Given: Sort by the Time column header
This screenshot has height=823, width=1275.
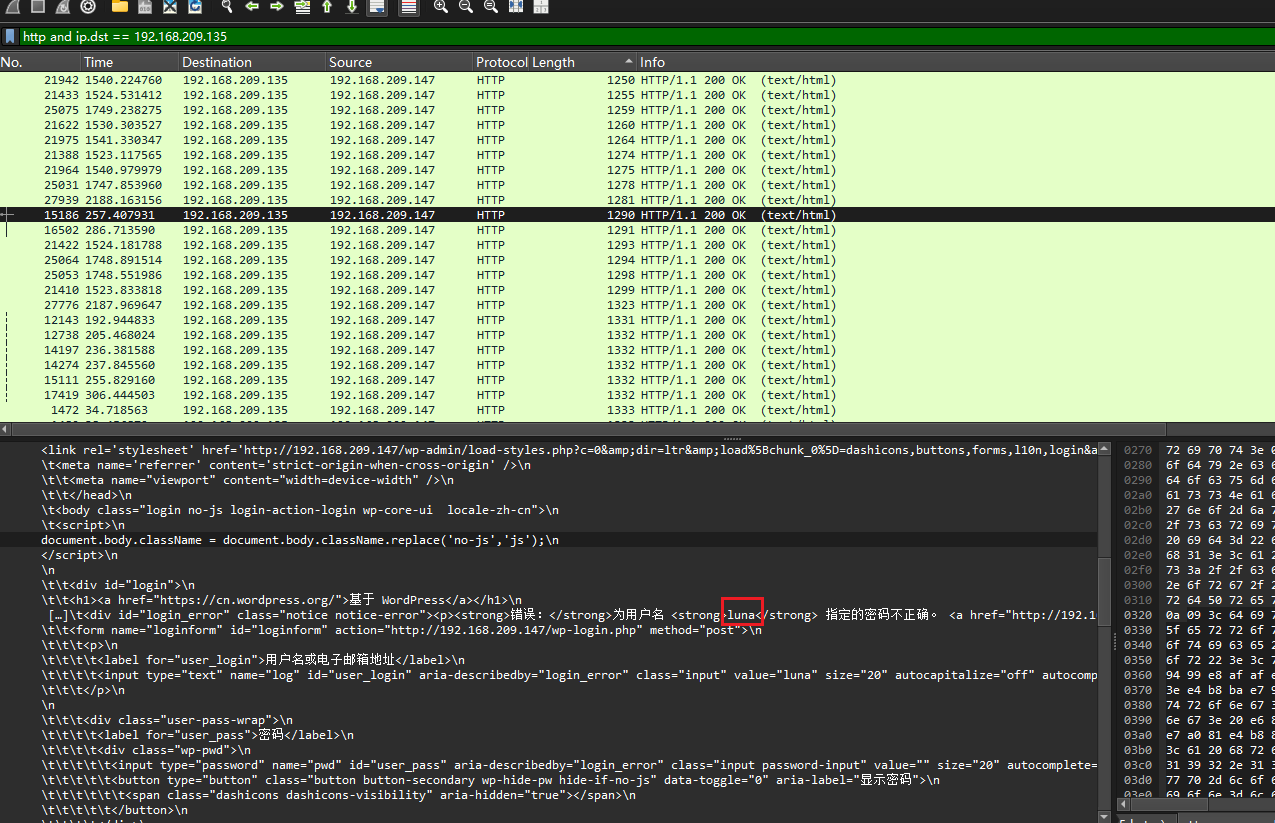Looking at the screenshot, I should click(x=130, y=62).
